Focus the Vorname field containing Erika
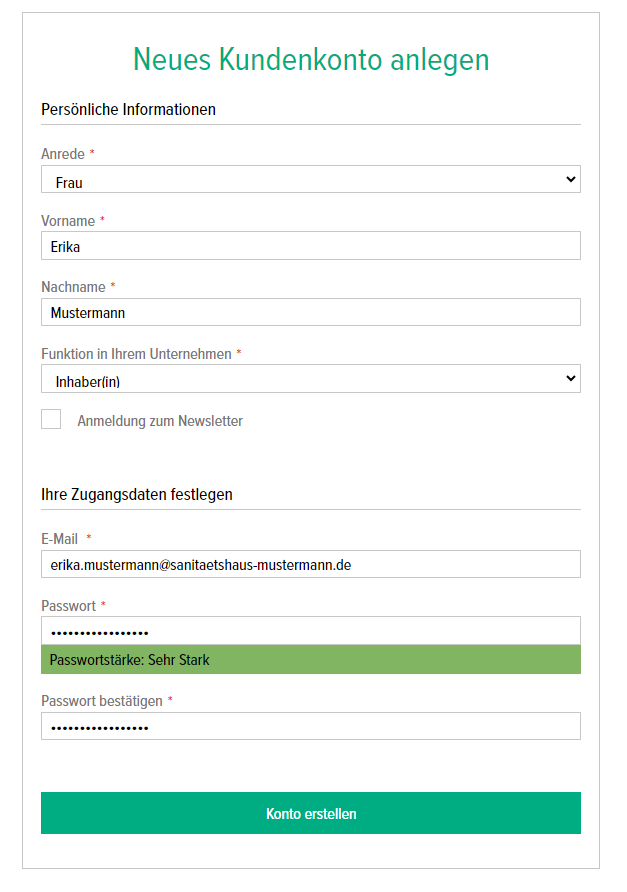 coord(310,246)
